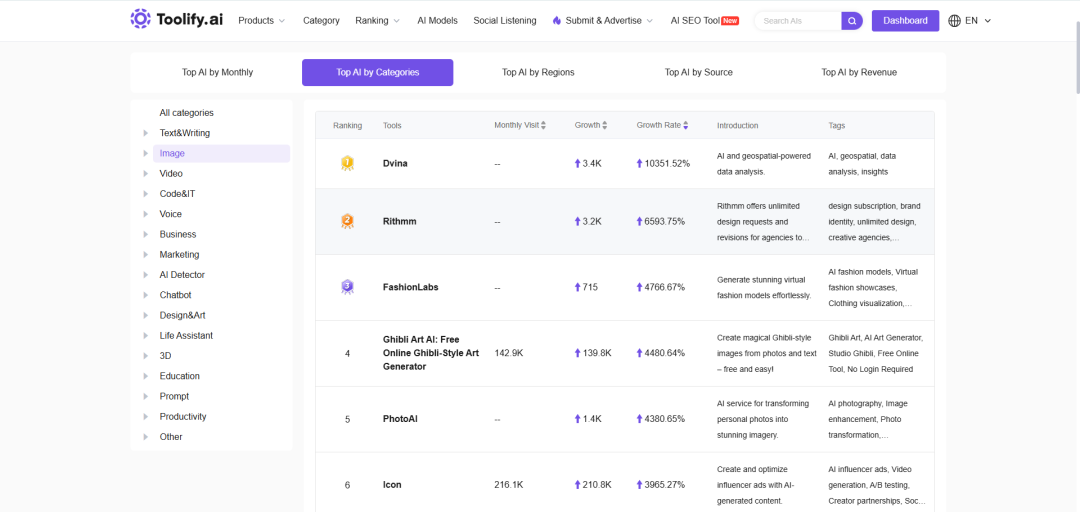Viewport: 1080px width, 512px height.
Task: Open the Products dropdown menu
Action: (x=262, y=21)
